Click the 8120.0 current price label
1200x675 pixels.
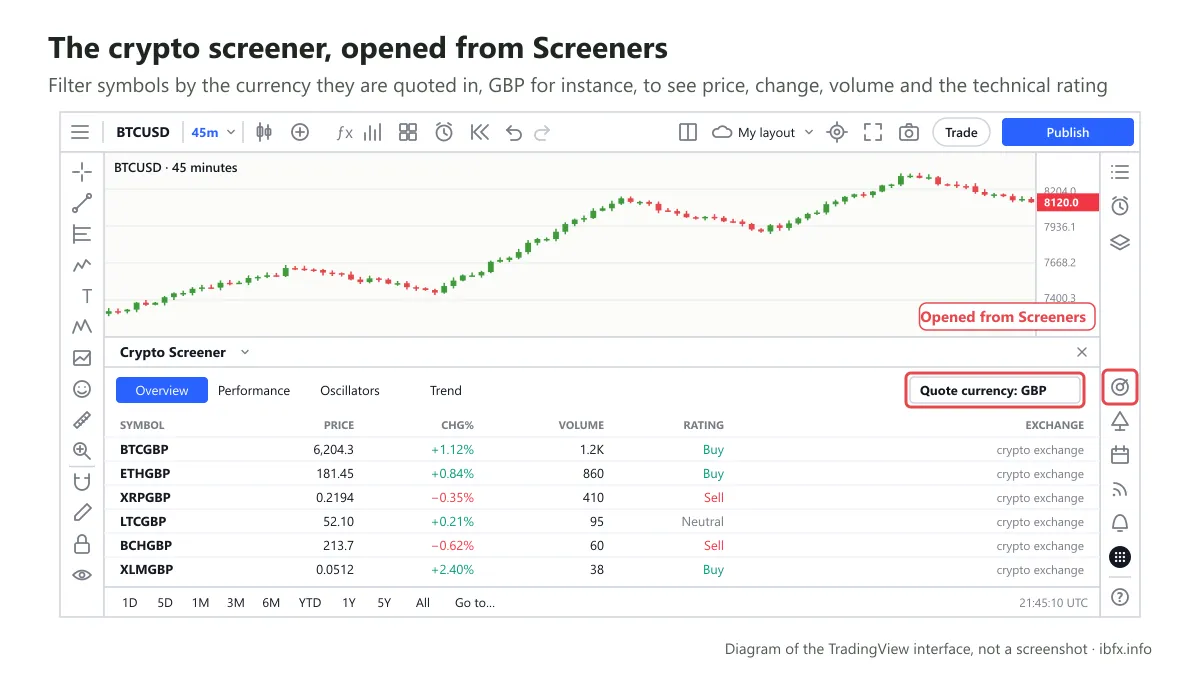pos(1067,203)
